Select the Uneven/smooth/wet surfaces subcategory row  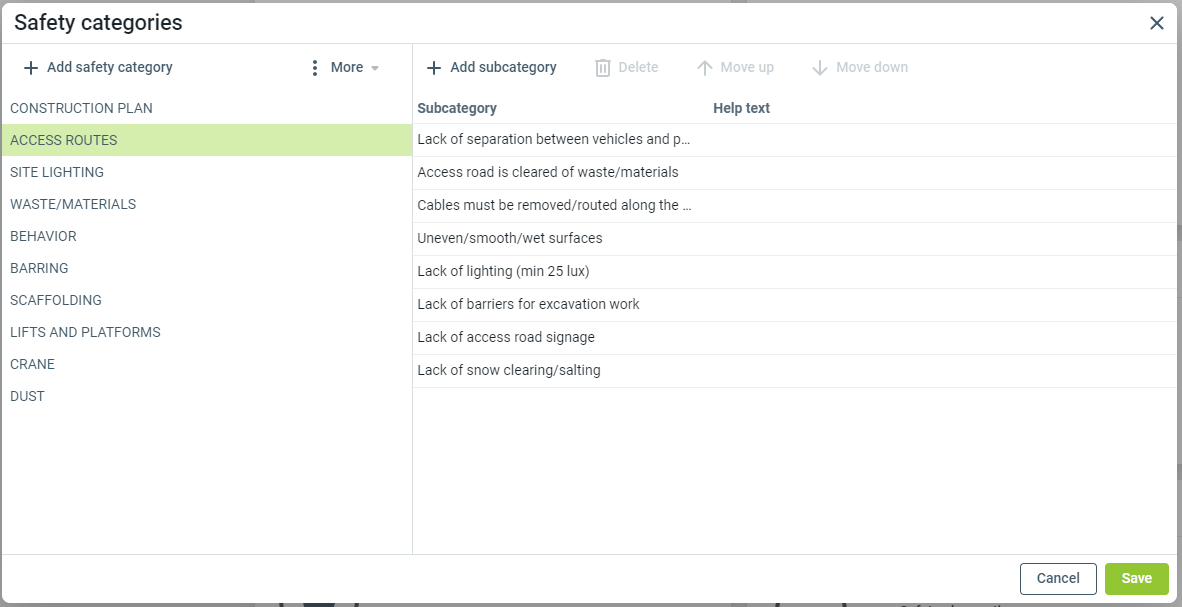pos(510,238)
